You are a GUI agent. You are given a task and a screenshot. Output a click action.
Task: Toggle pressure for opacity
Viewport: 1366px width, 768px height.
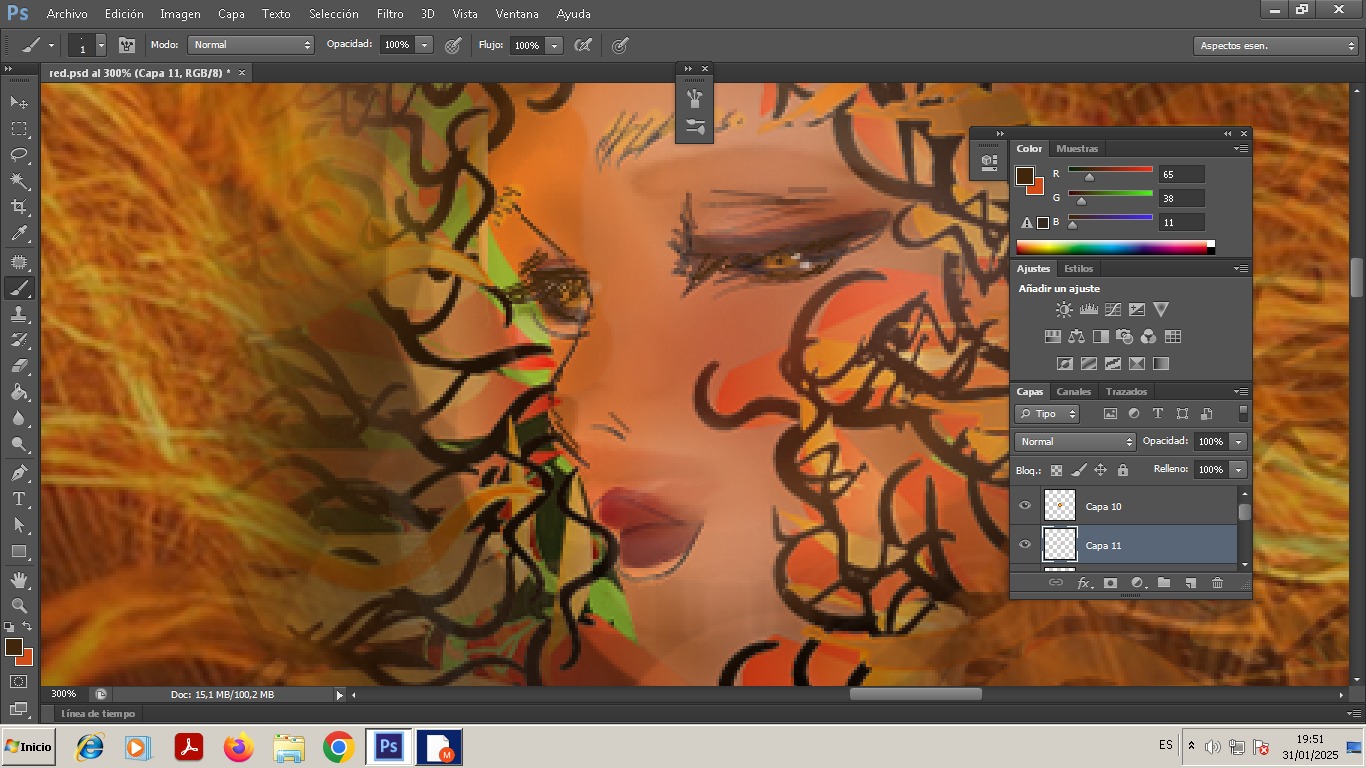(x=453, y=45)
